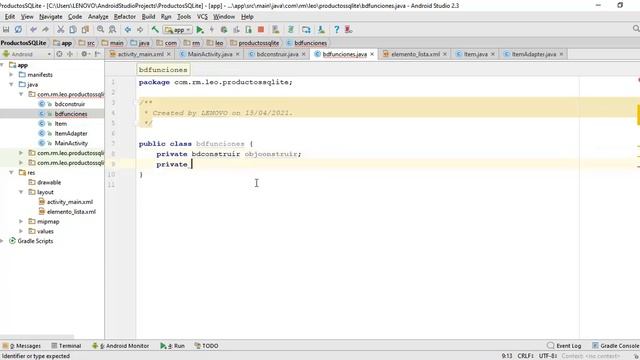This screenshot has height=360, width=640.
Task: Run the app with green play icon
Action: [x=200, y=29]
